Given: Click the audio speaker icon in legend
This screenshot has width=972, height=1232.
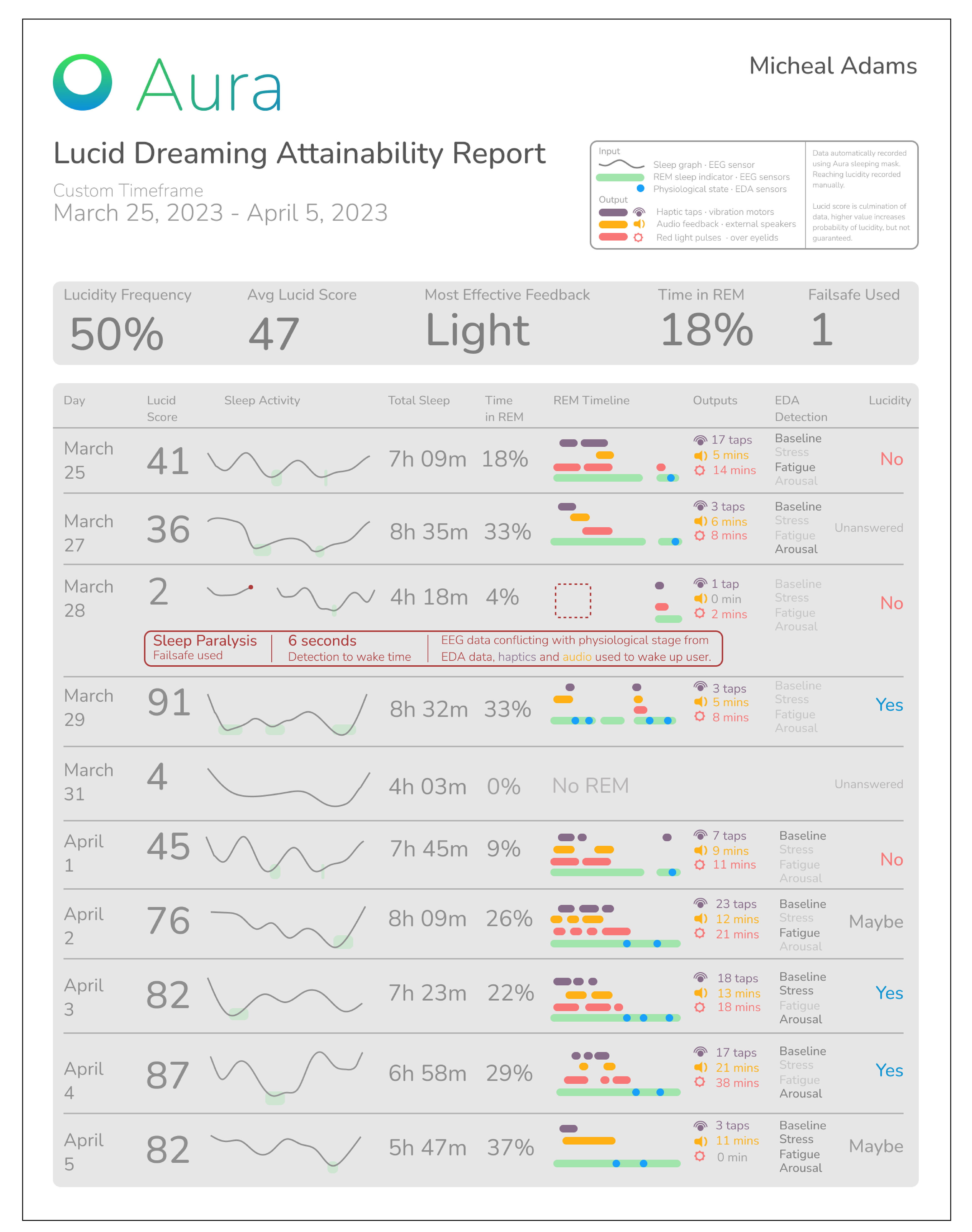Looking at the screenshot, I should click(x=639, y=224).
